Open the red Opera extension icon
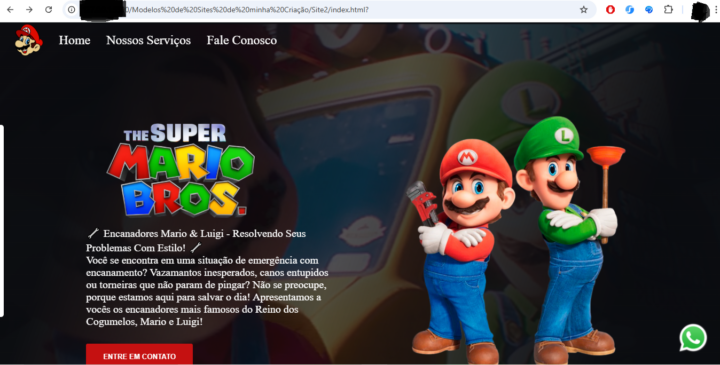720x365 pixels. [610, 10]
